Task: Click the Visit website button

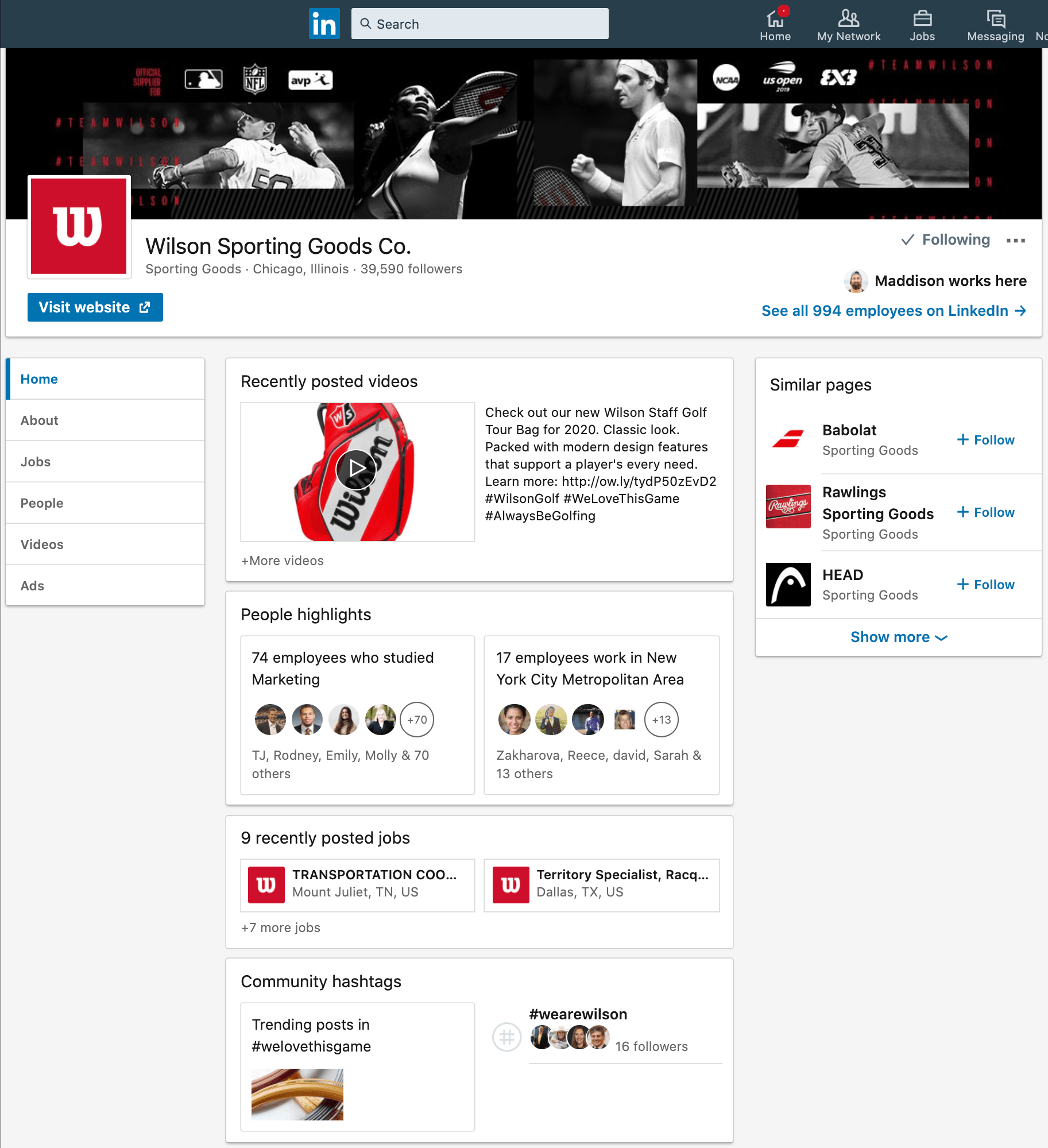Action: click(95, 307)
